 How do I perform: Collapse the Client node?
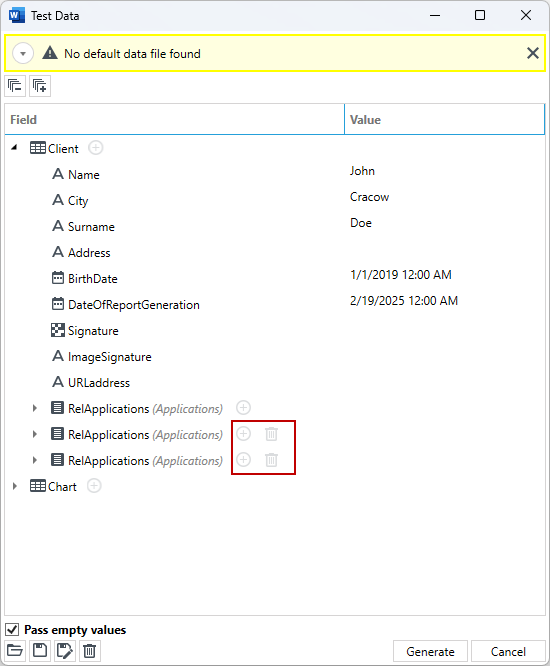(14, 148)
